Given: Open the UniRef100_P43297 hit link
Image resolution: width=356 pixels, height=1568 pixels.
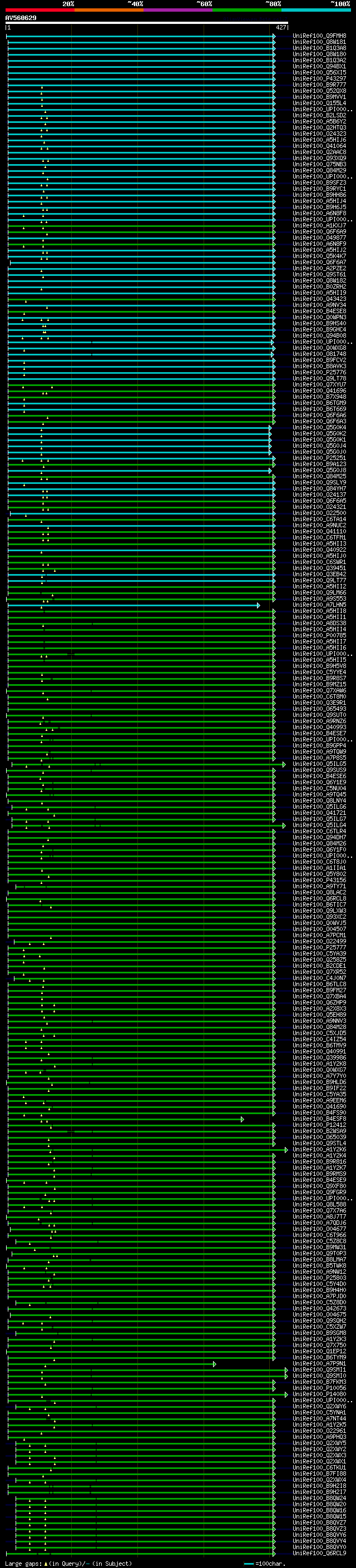Looking at the screenshot, I should pos(319,78).
